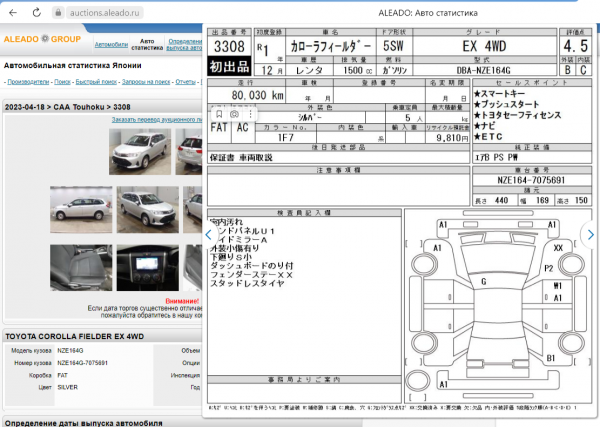
Task: Select the Авто статистика tab
Action: pos(147,44)
